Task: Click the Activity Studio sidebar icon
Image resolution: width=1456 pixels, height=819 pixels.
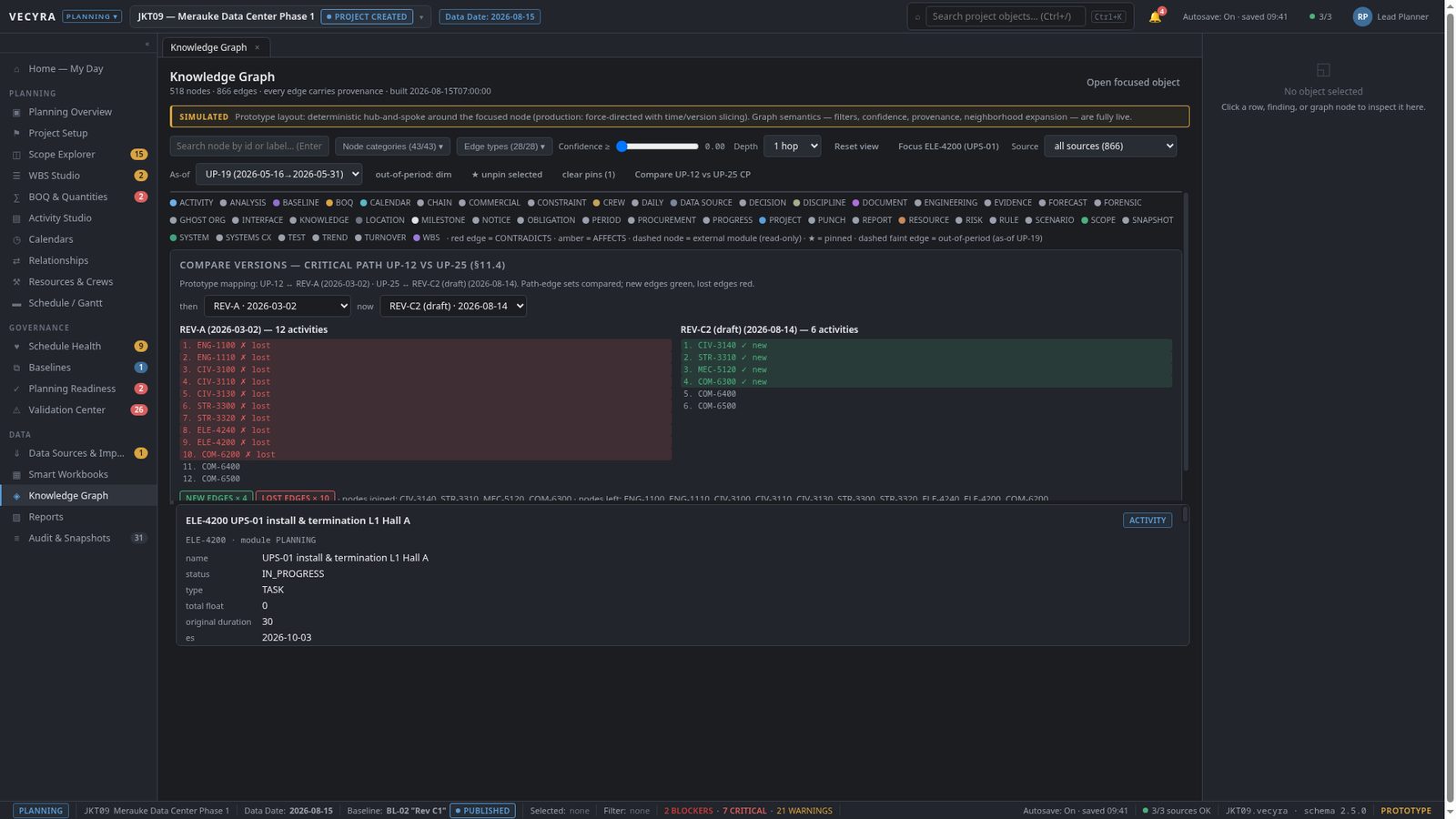Action: tap(16, 218)
